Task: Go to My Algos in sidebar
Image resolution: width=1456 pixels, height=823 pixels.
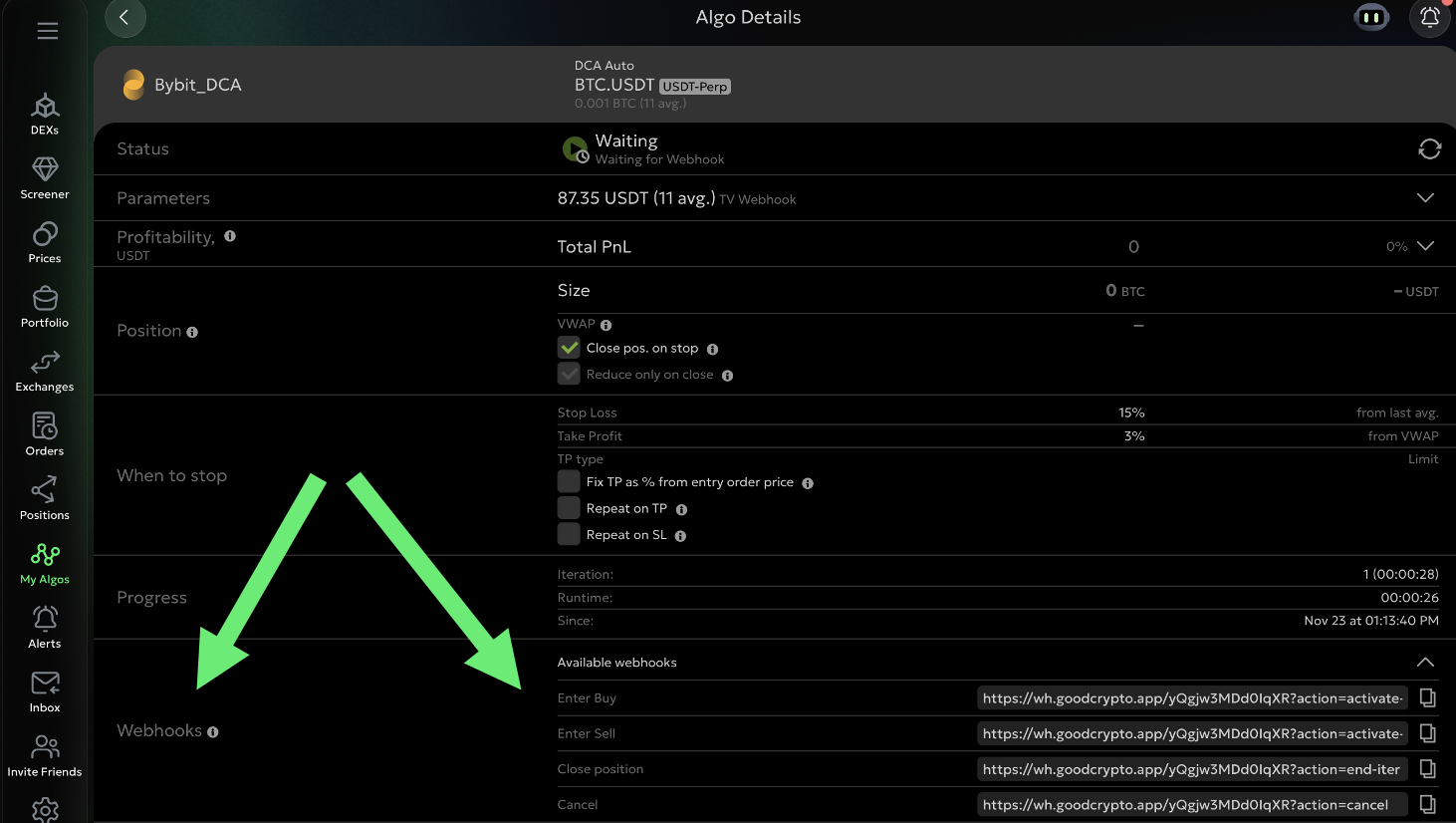Action: click(x=45, y=563)
